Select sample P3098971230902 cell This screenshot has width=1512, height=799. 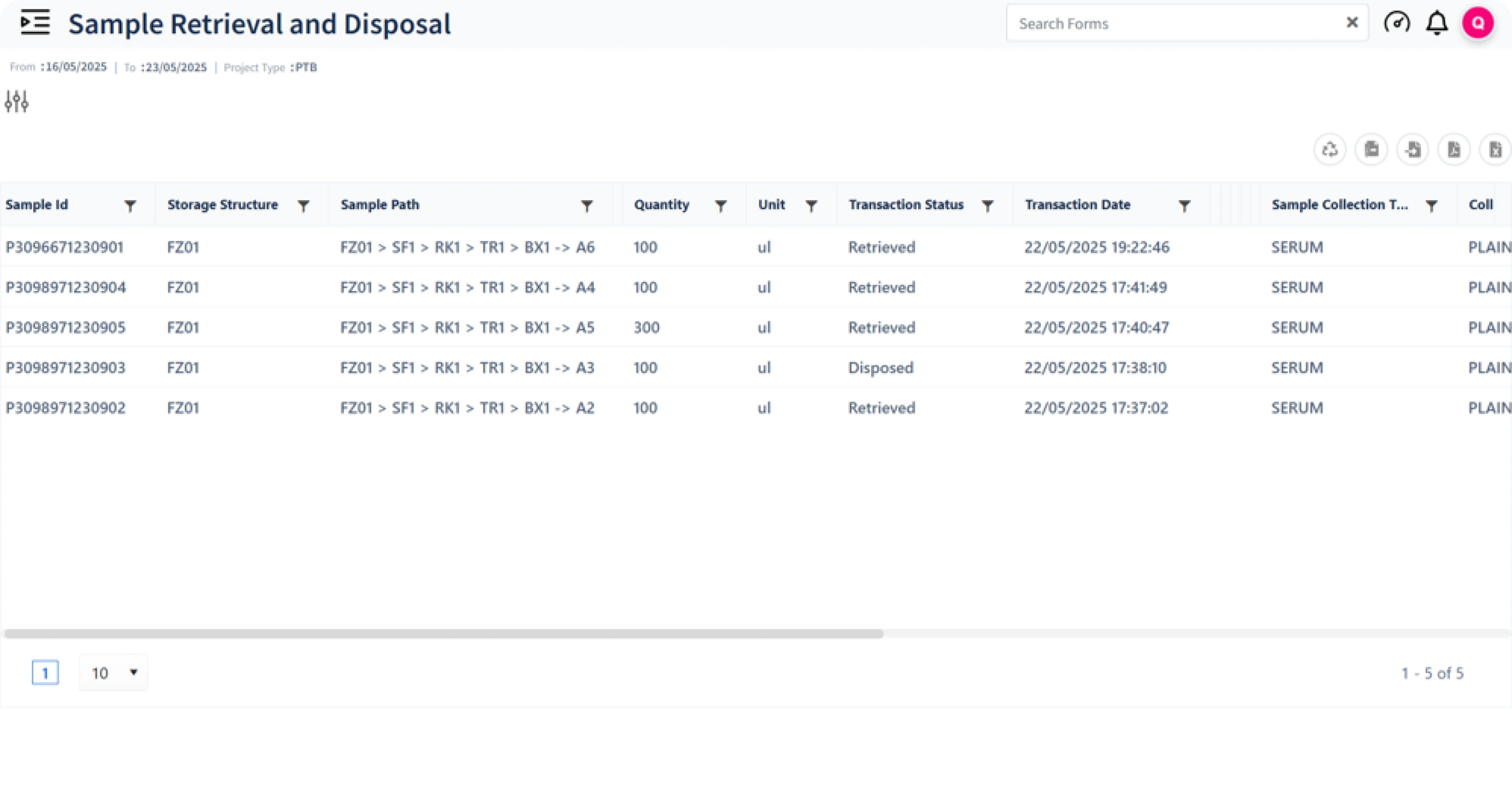(x=65, y=407)
